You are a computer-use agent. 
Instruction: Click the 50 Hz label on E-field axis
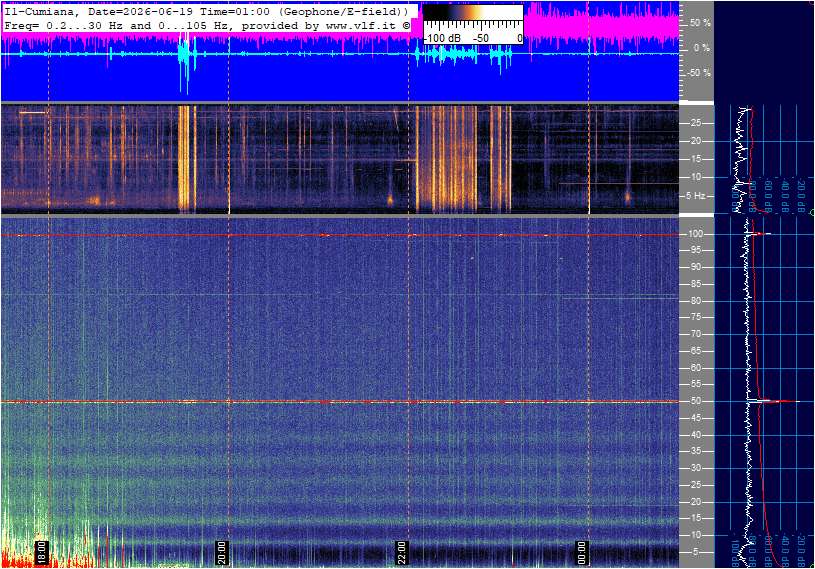pos(695,401)
